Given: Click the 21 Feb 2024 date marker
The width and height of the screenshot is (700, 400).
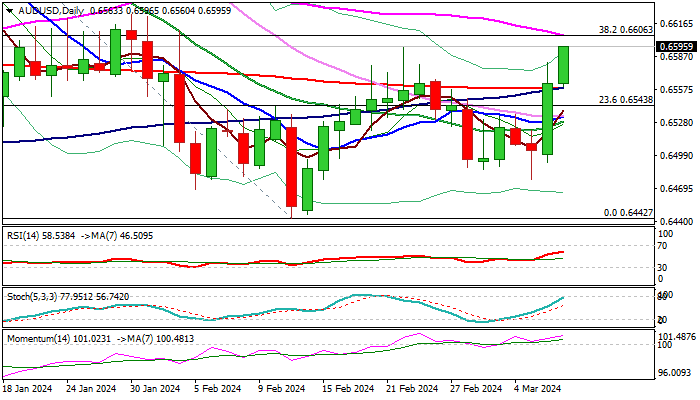Looking at the screenshot, I should pos(413,389).
